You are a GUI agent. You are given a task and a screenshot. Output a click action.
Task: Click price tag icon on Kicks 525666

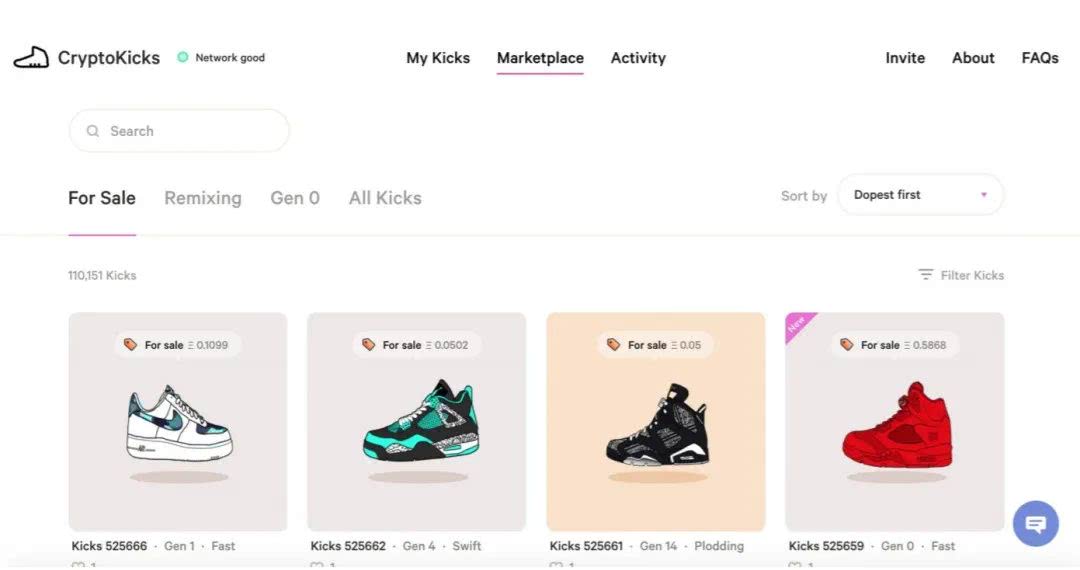click(130, 345)
